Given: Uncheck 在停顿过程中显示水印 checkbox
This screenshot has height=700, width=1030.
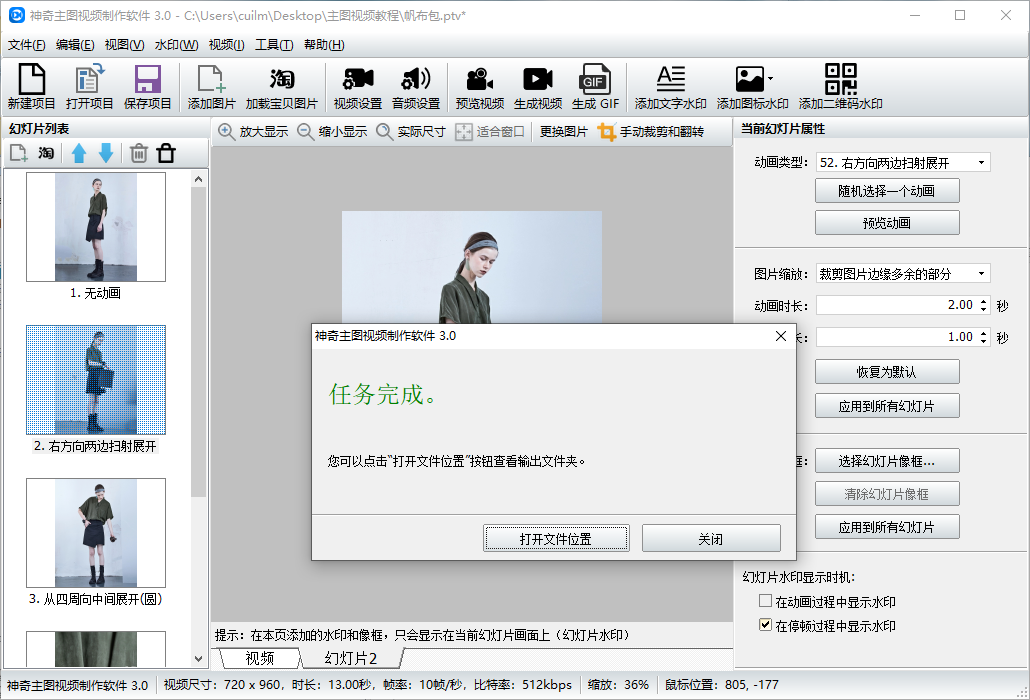Looking at the screenshot, I should (765, 625).
